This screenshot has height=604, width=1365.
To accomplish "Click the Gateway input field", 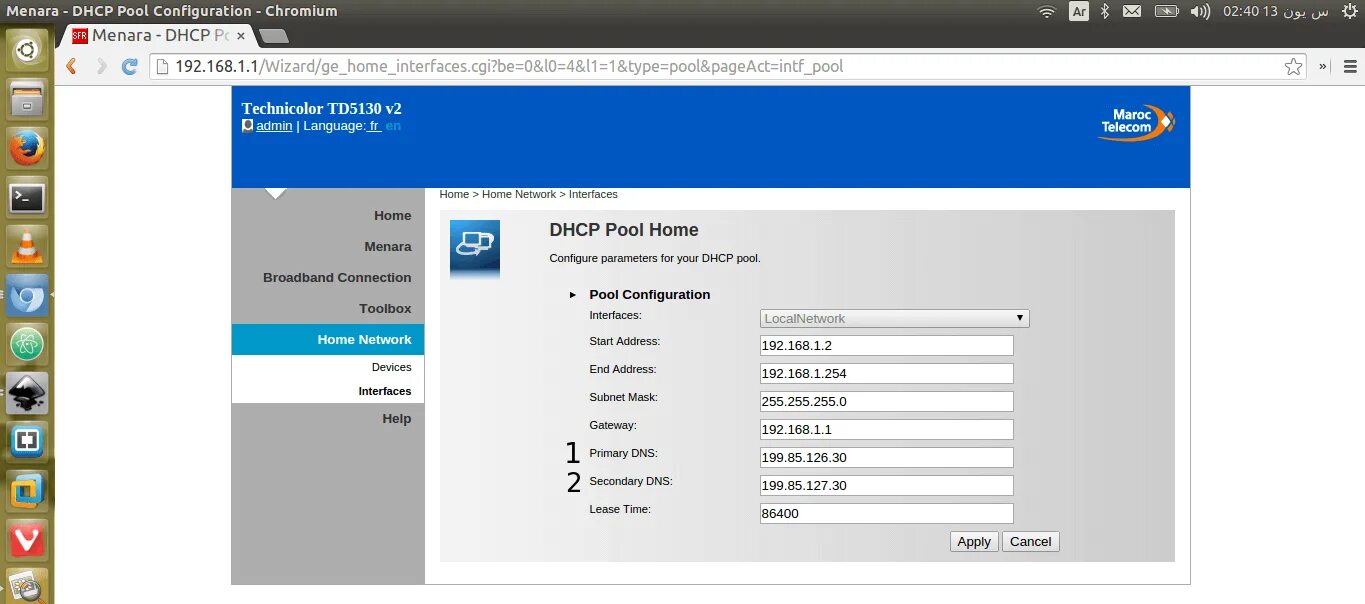I will click(x=887, y=430).
